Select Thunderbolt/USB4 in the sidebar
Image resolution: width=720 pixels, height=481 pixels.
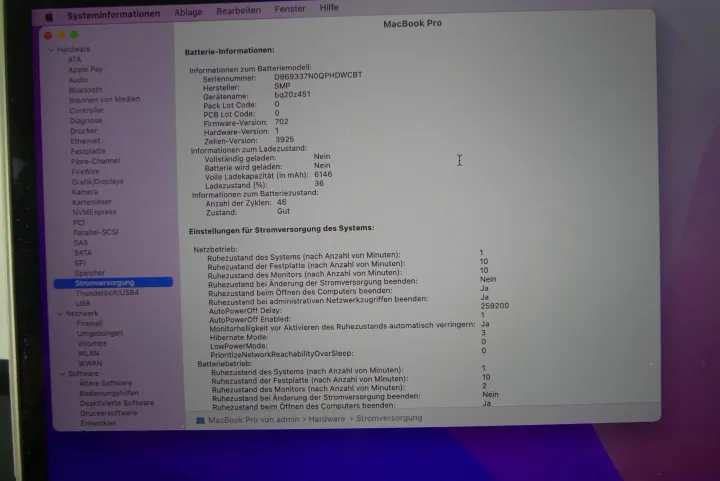tap(107, 293)
